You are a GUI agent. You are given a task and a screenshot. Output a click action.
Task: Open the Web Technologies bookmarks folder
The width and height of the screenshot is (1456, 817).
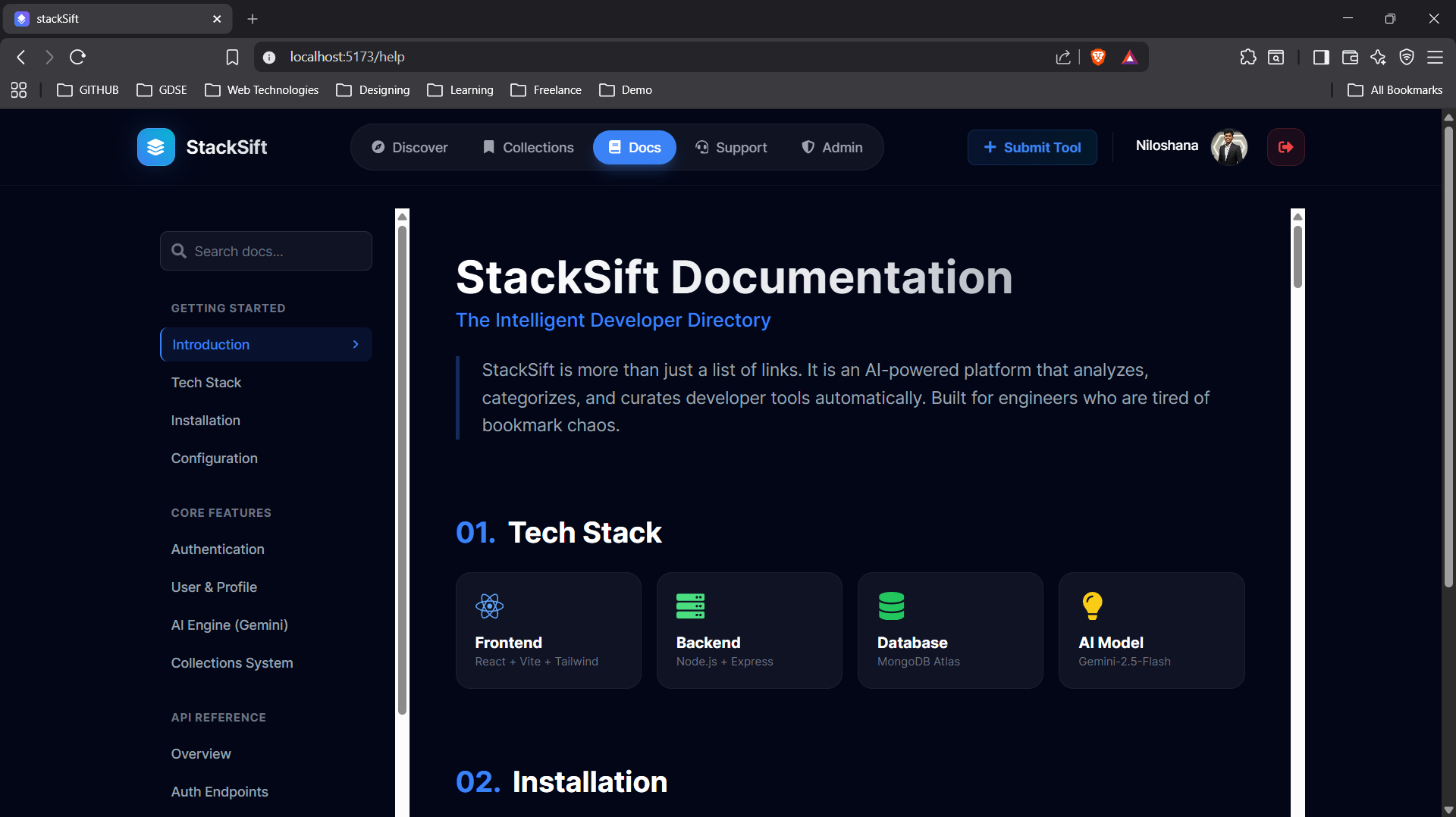point(262,90)
